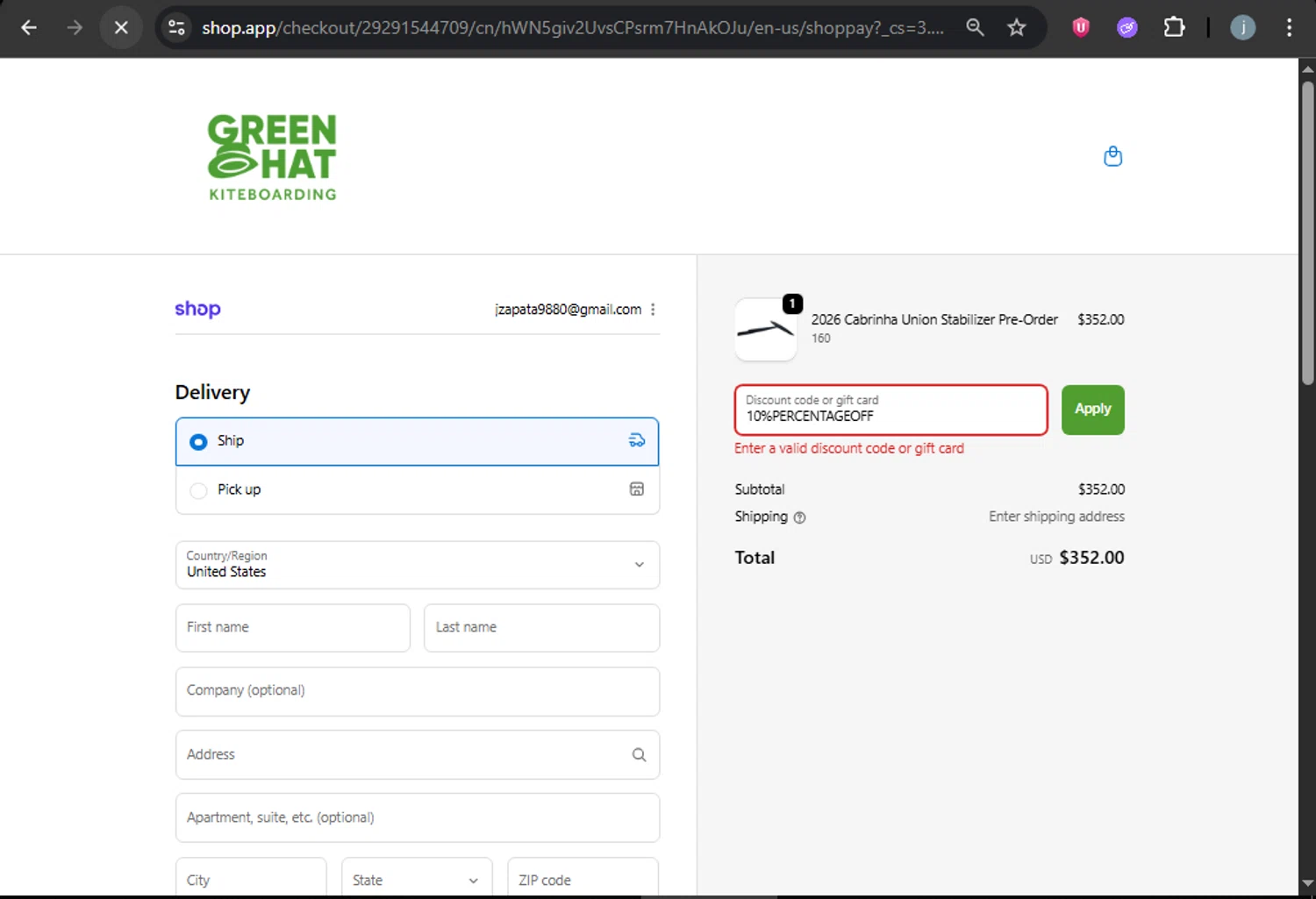This screenshot has height=899, width=1316.
Task: Open the State dropdown
Action: point(417,878)
